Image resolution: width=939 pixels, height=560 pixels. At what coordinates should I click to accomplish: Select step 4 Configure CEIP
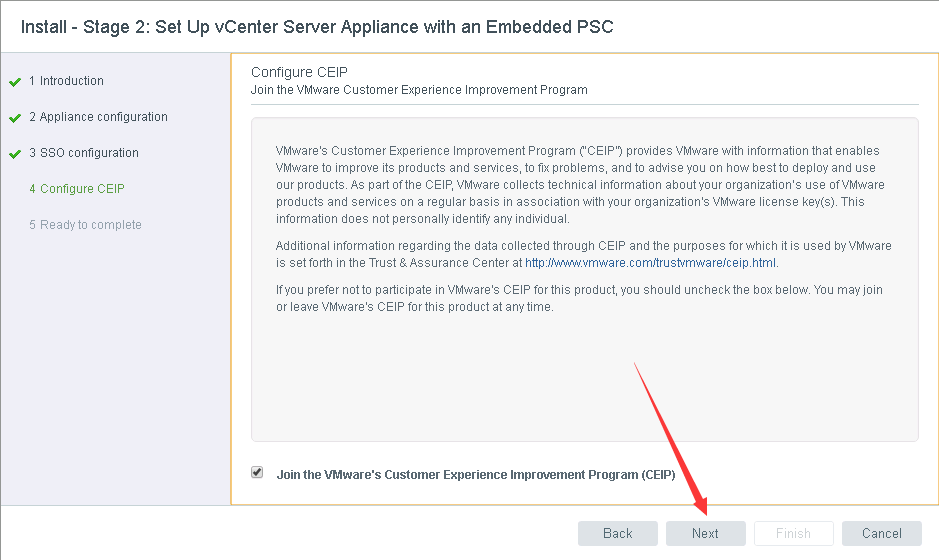[x=77, y=189]
